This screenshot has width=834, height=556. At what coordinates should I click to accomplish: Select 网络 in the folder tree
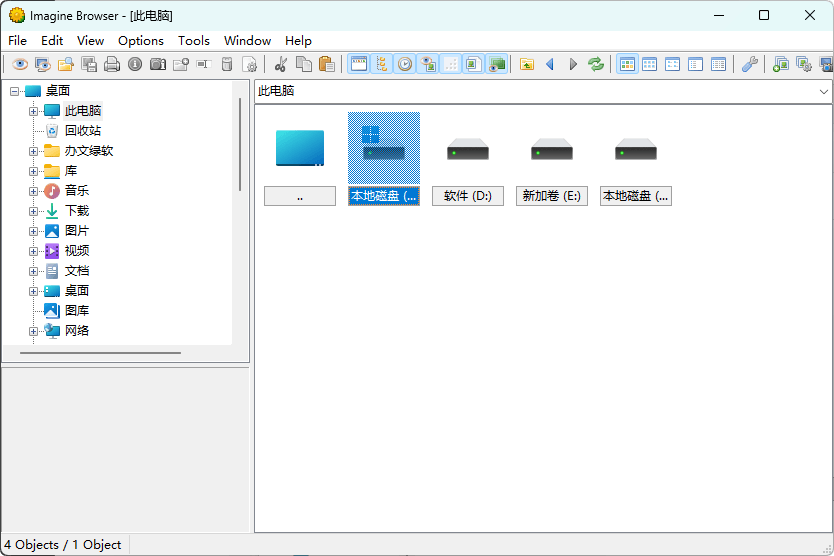click(x=77, y=330)
